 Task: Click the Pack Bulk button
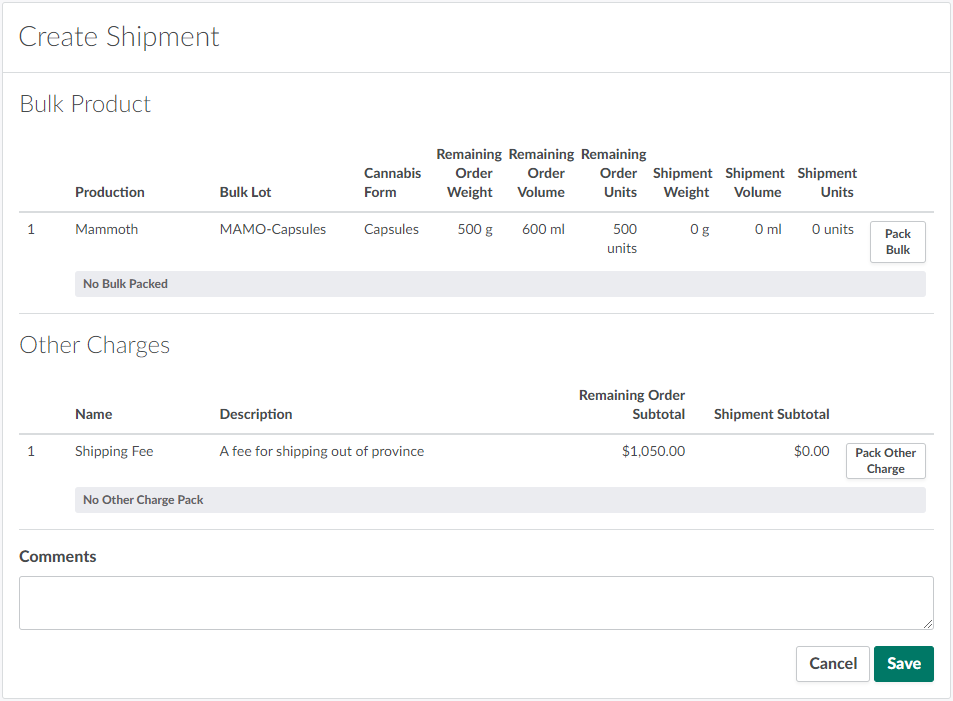[x=897, y=242]
